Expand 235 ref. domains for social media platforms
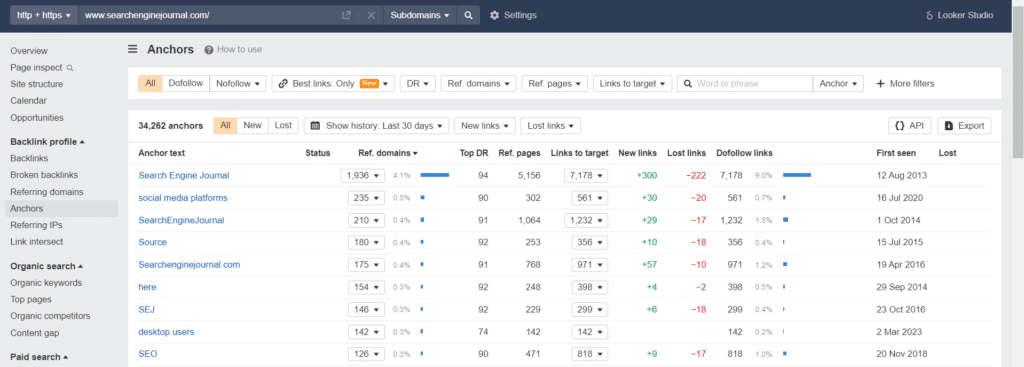This screenshot has height=367, width=1024. tap(366, 198)
